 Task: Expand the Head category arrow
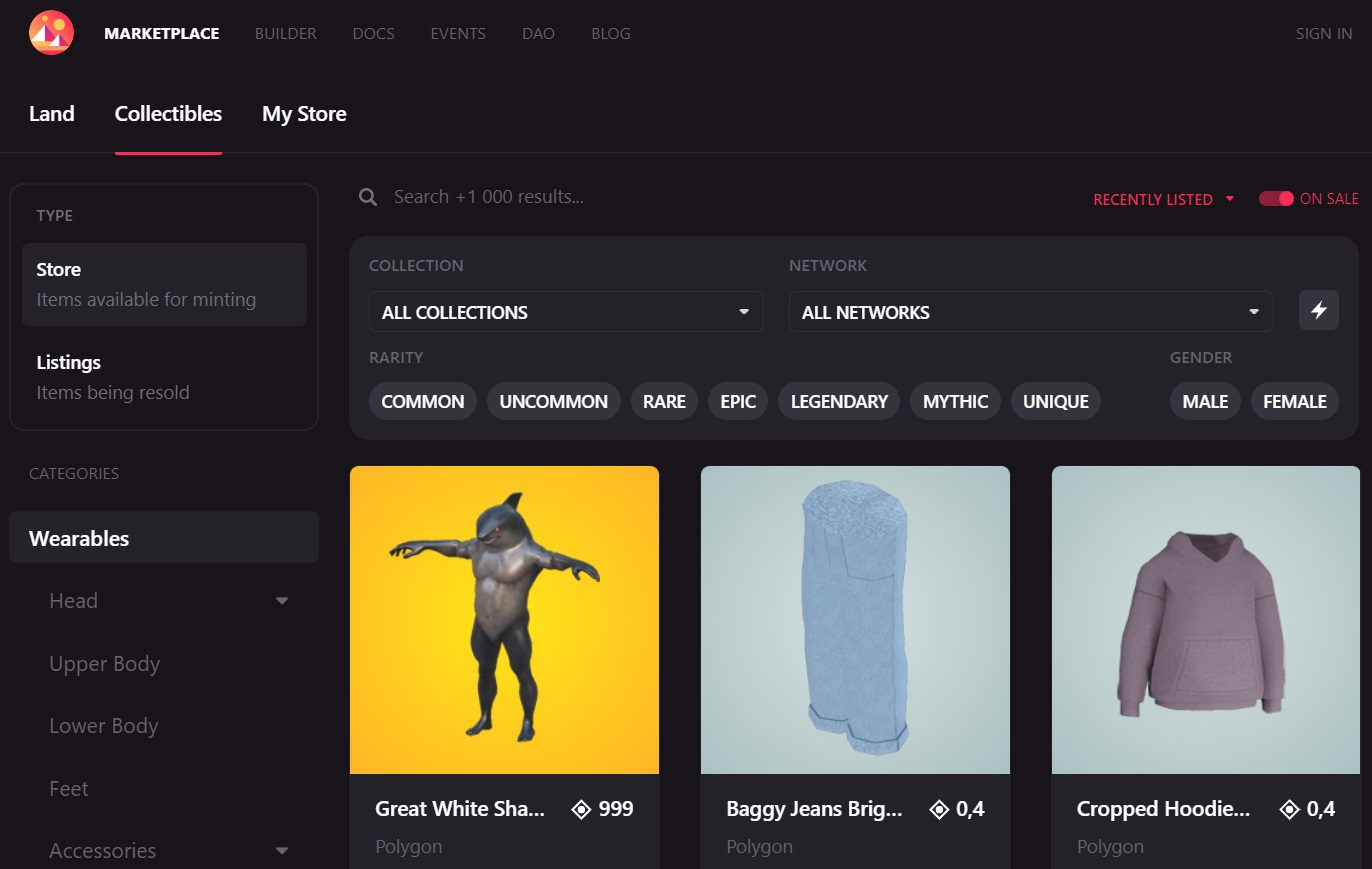[282, 601]
